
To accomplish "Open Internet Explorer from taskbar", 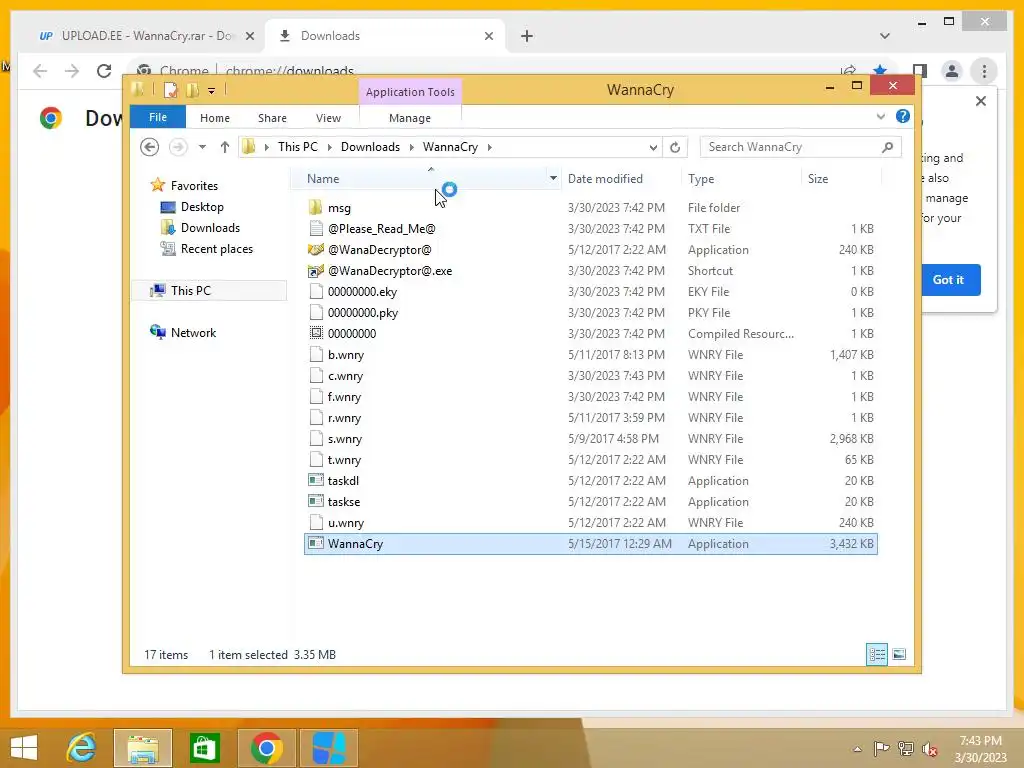I will [82, 748].
